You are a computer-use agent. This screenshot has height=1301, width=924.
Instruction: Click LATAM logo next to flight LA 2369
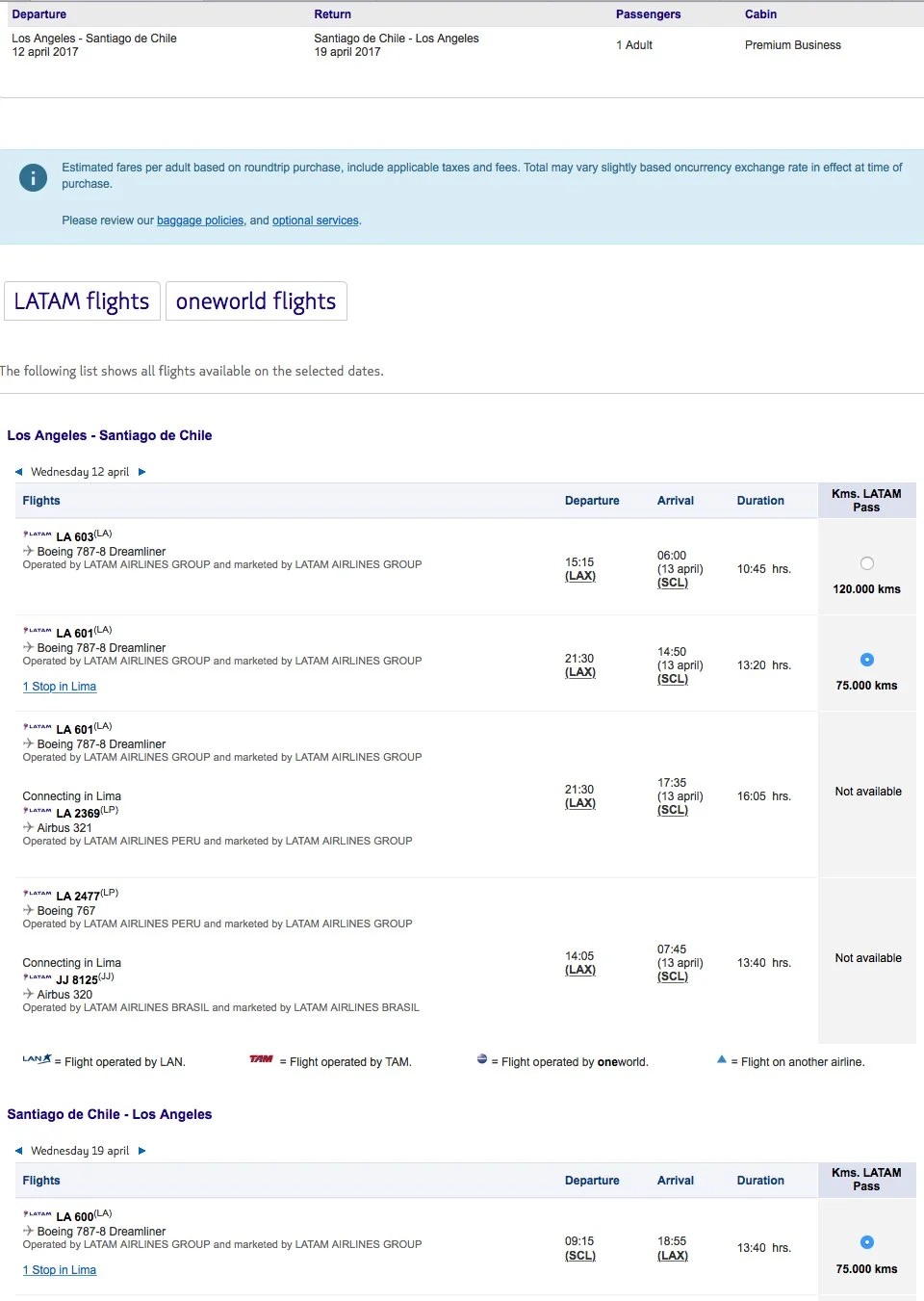38,810
